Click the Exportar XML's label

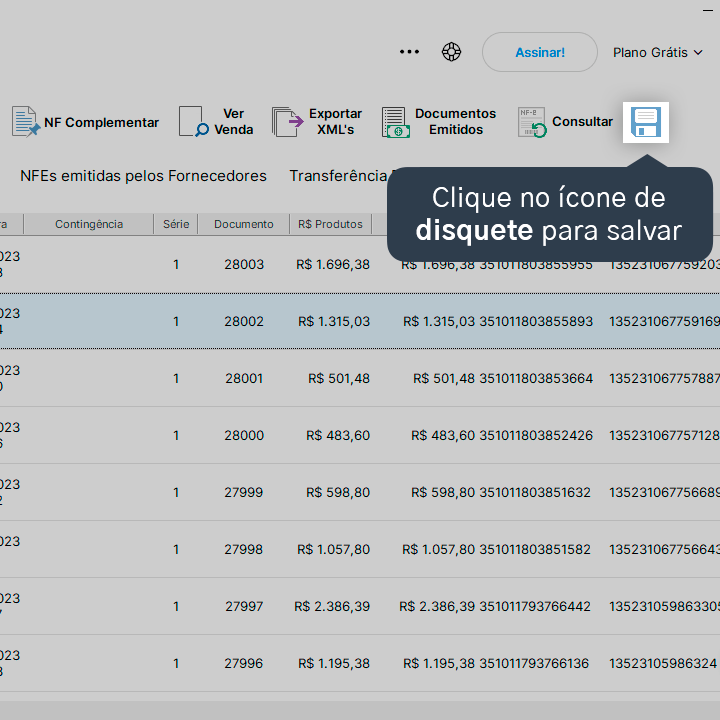click(x=335, y=122)
